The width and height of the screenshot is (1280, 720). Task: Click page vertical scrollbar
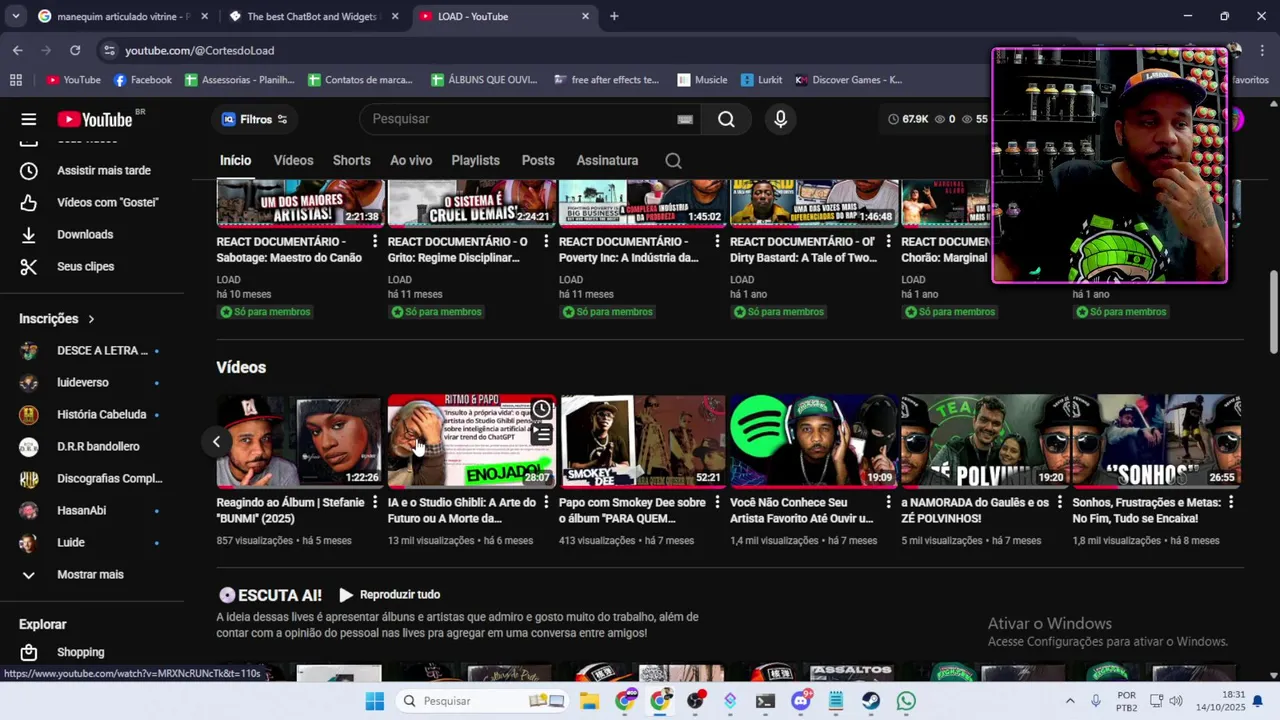pyautogui.click(x=1273, y=311)
